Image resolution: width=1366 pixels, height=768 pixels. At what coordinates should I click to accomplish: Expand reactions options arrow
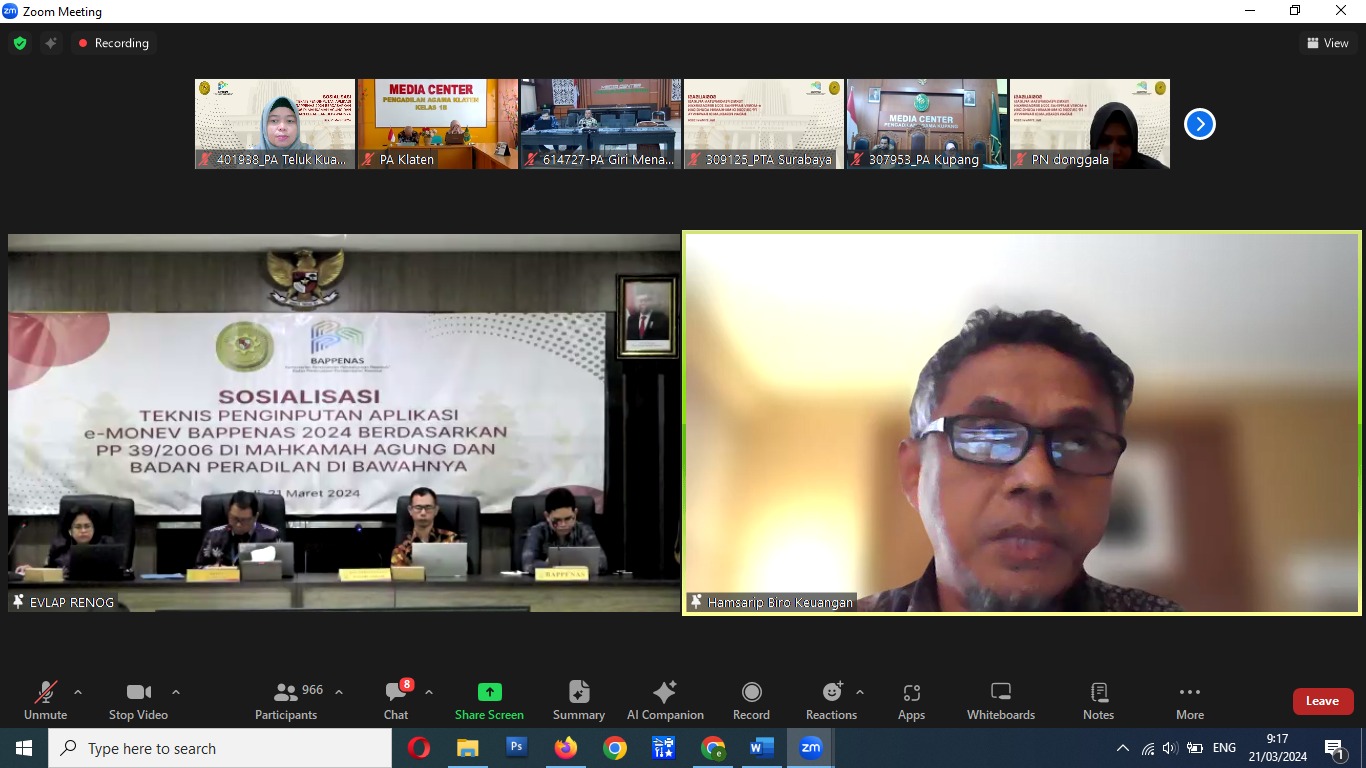860,692
